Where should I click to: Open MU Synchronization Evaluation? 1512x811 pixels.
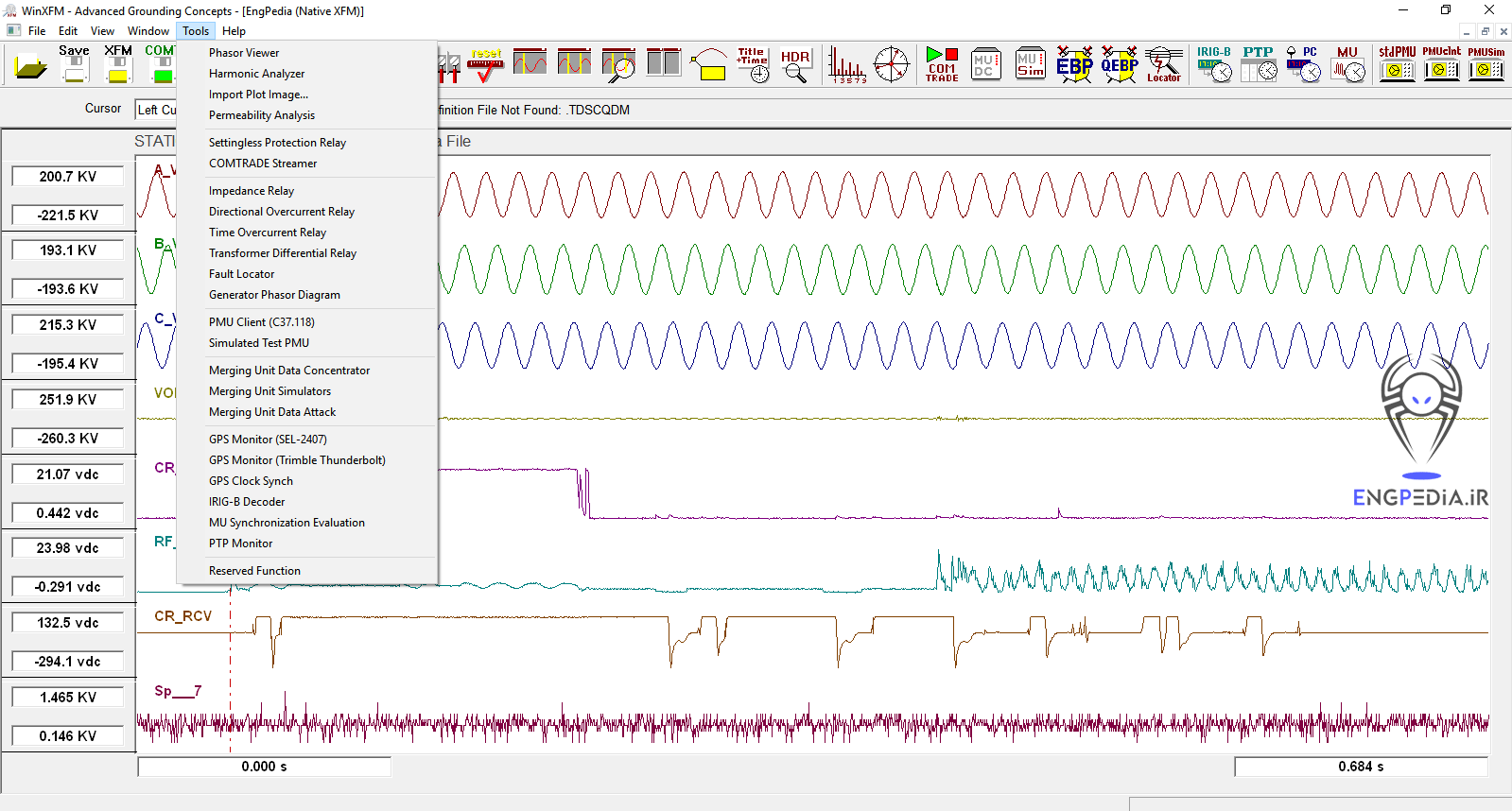pos(306,523)
